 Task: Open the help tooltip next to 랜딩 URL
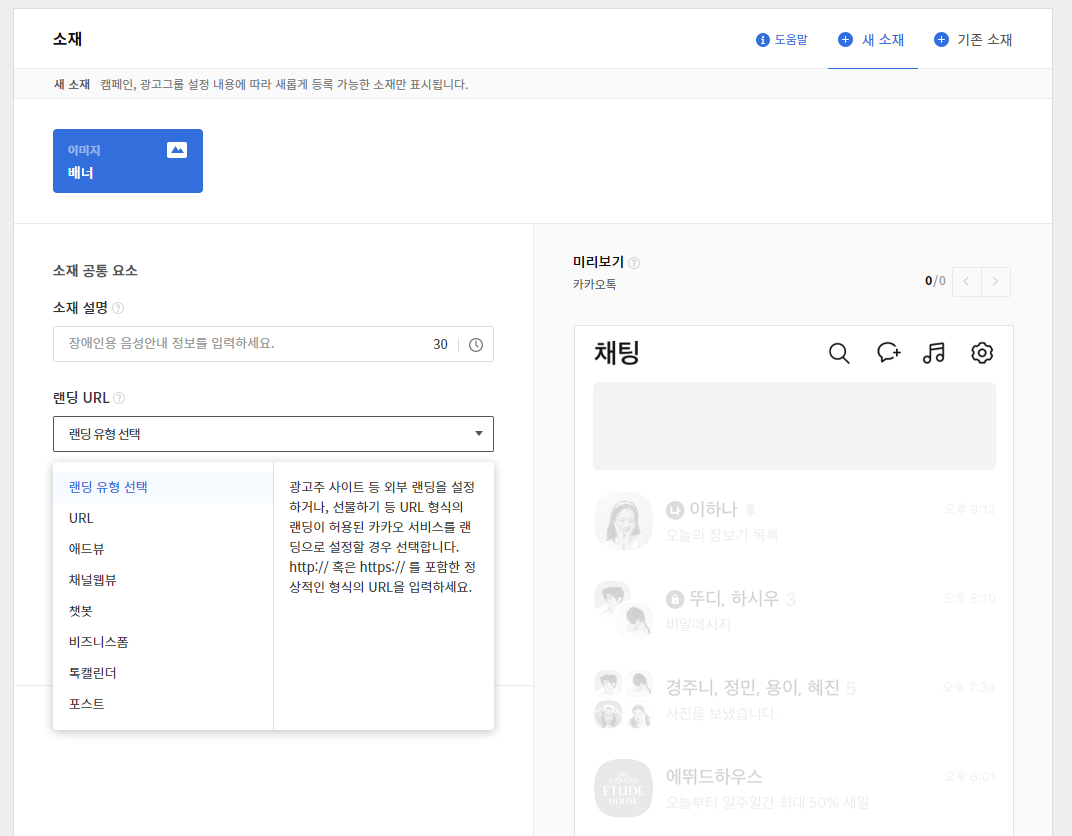pos(119,398)
